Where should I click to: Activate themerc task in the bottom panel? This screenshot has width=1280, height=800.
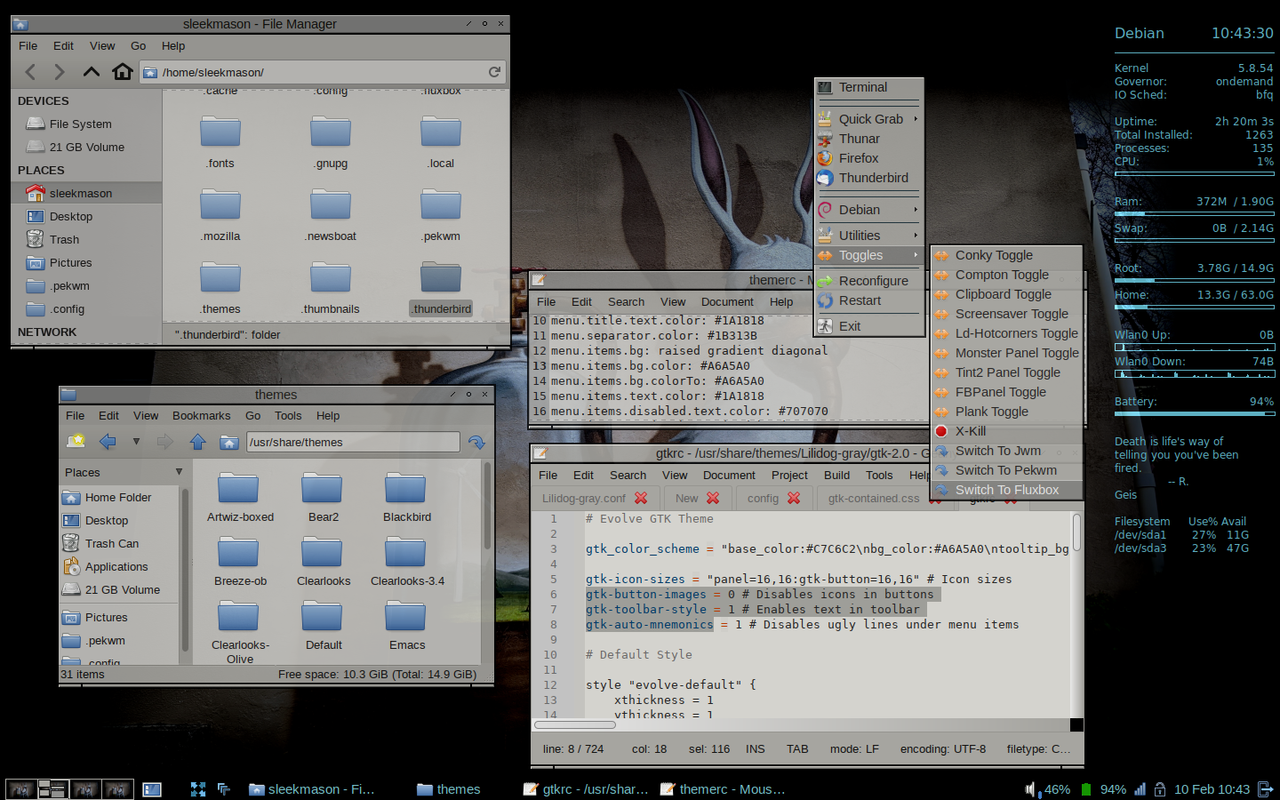[723, 789]
